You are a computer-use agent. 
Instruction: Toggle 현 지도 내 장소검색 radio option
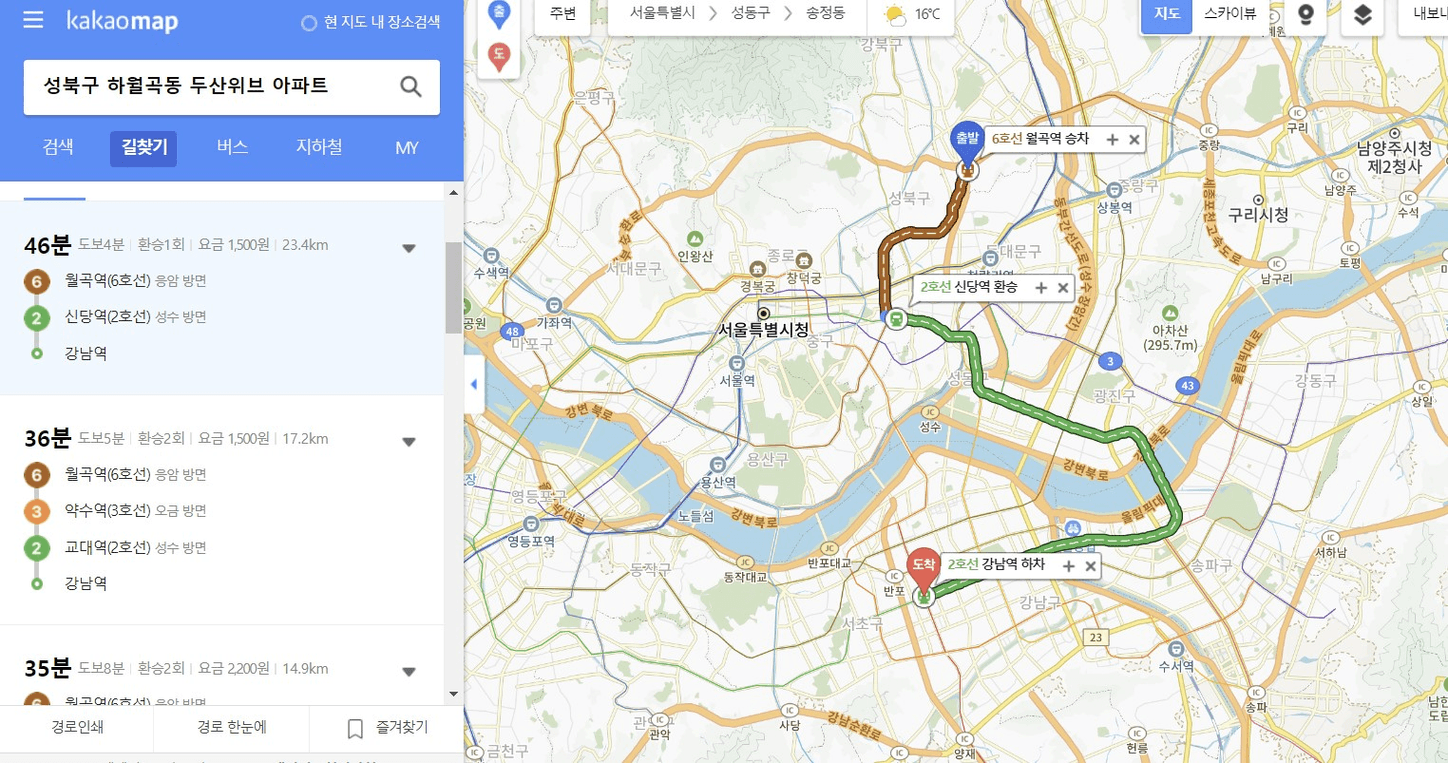pyautogui.click(x=370, y=22)
